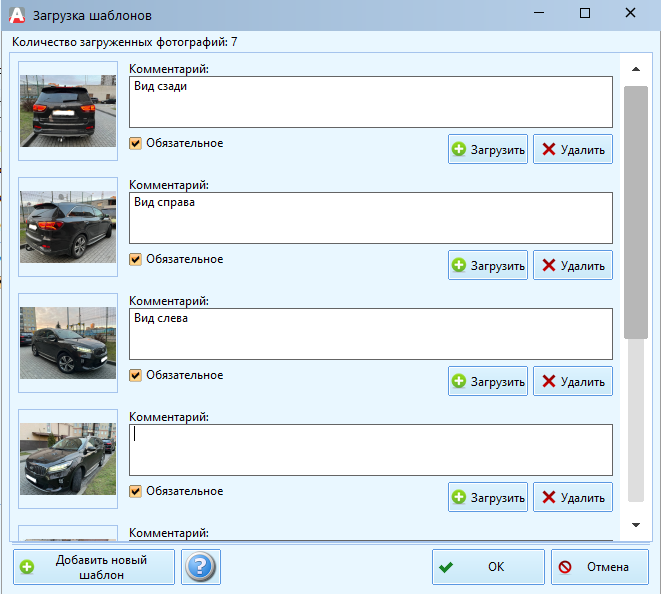Click the Вид слева comment field
Viewport: 661px width, 594px height.
point(371,334)
